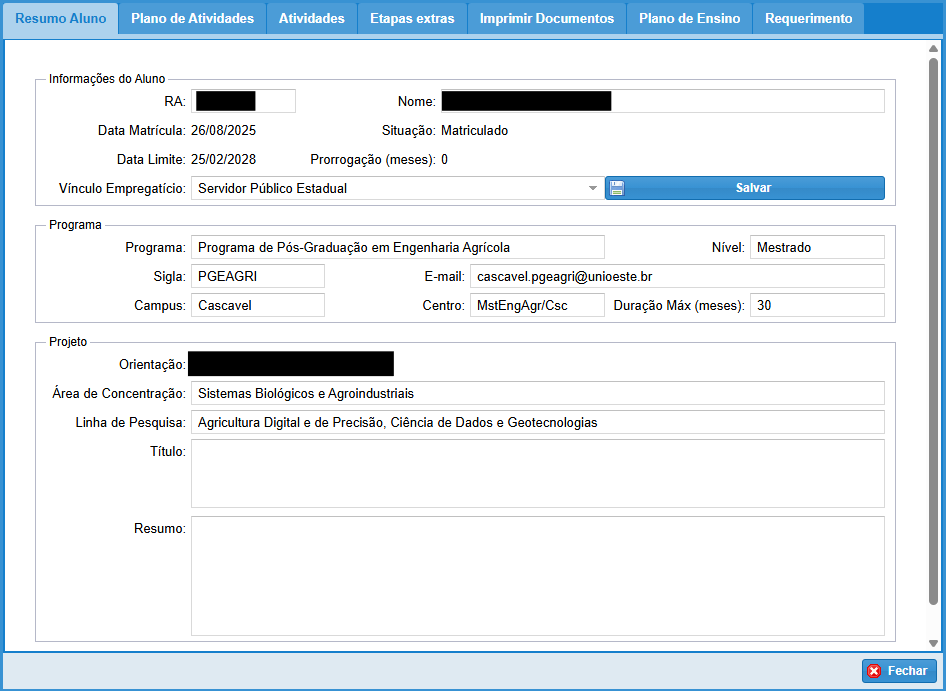Click the scrollbar down arrow
This screenshot has height=691, width=946.
pos(934,643)
